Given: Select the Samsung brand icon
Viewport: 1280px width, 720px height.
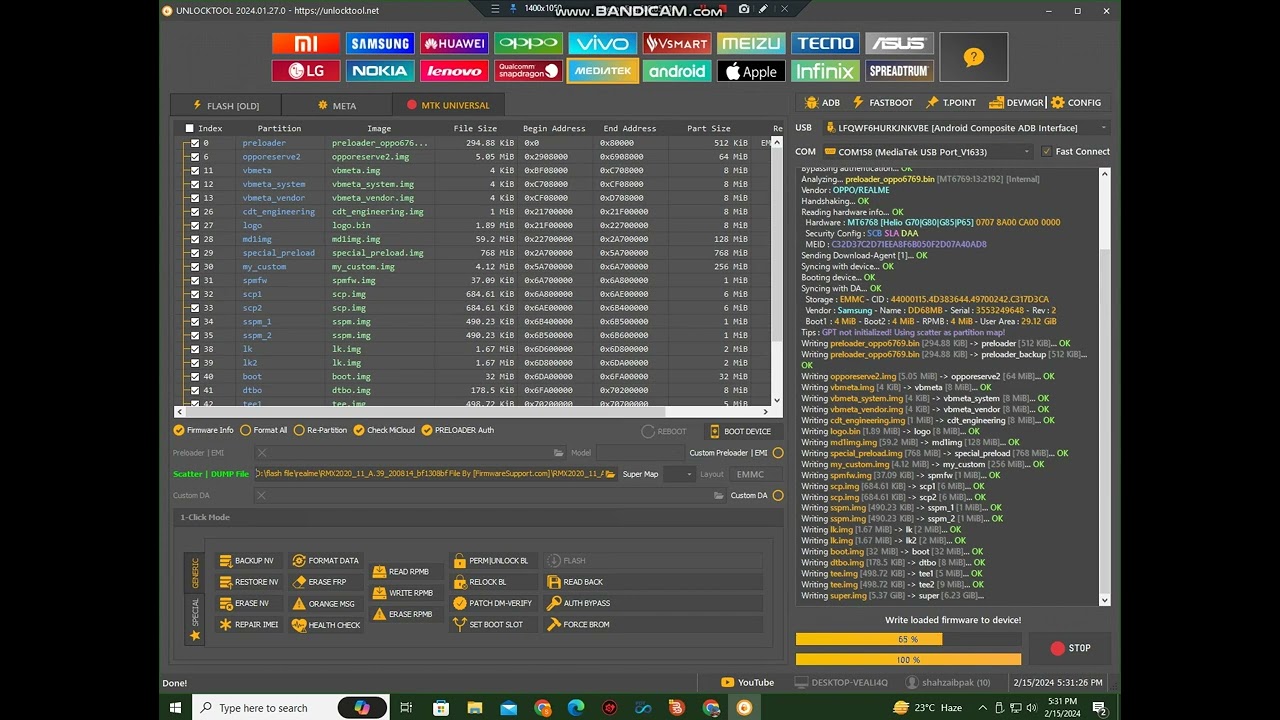Looking at the screenshot, I should [379, 43].
